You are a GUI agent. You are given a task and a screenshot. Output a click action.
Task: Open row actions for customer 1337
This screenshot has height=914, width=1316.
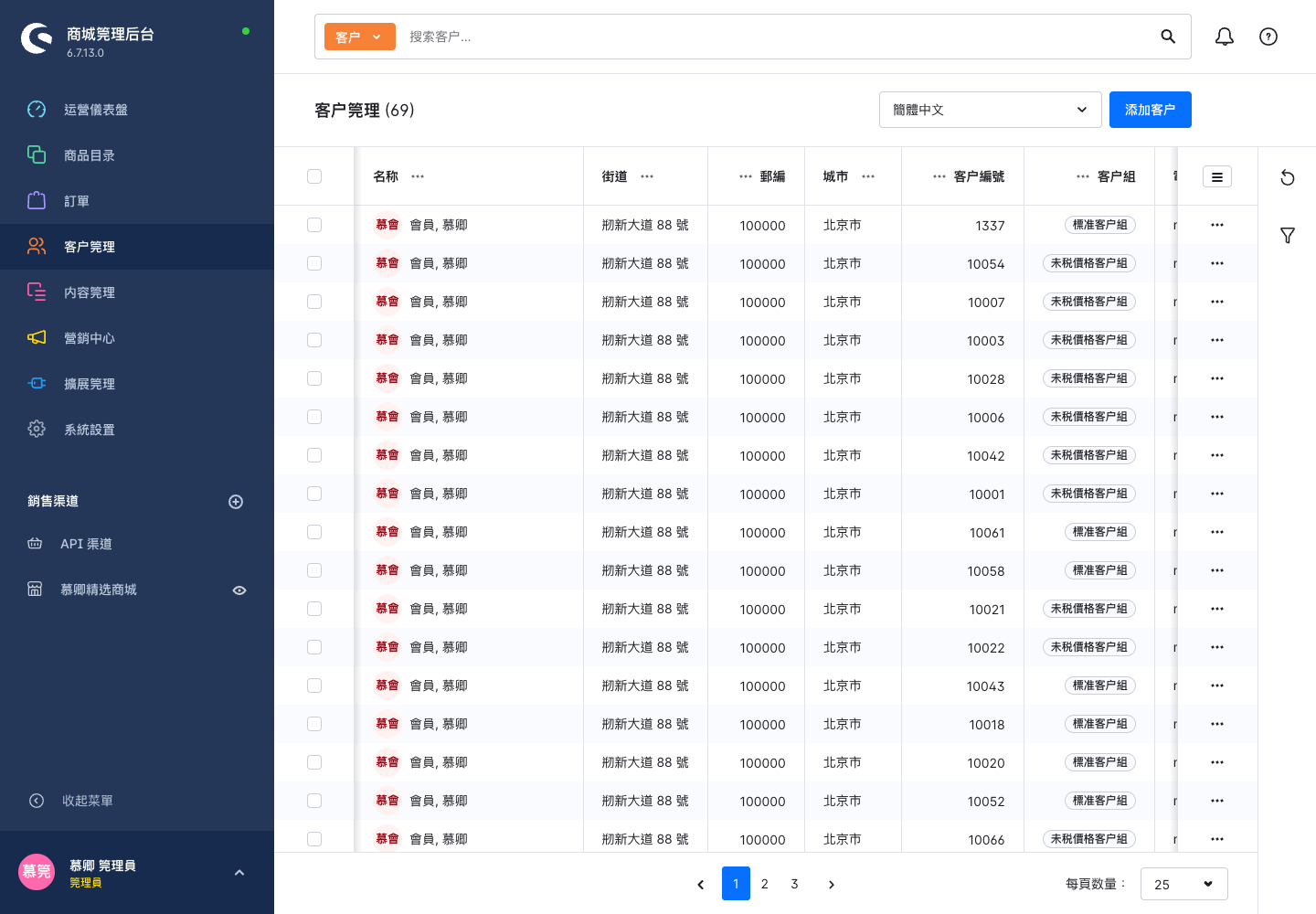[x=1217, y=225]
